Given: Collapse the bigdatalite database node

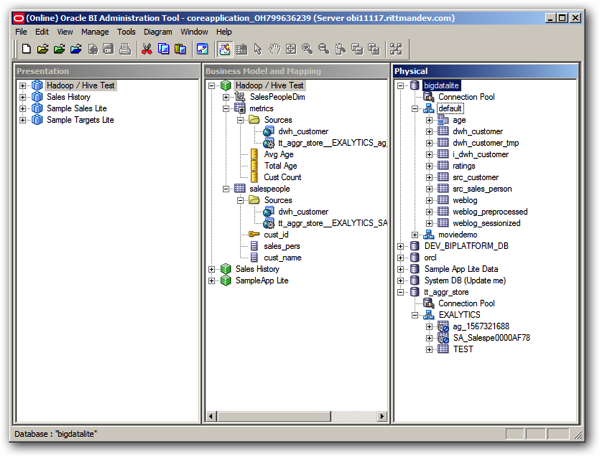Looking at the screenshot, I should [400, 86].
